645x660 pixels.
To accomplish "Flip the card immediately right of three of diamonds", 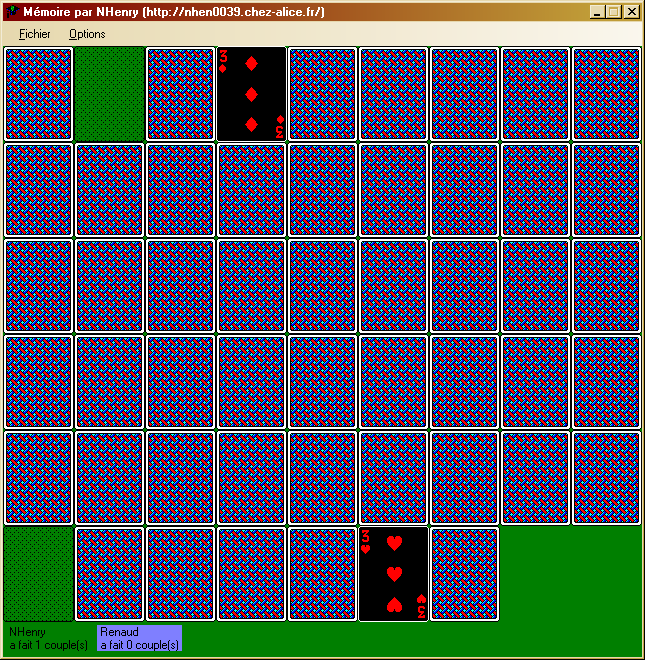I will coord(323,94).
